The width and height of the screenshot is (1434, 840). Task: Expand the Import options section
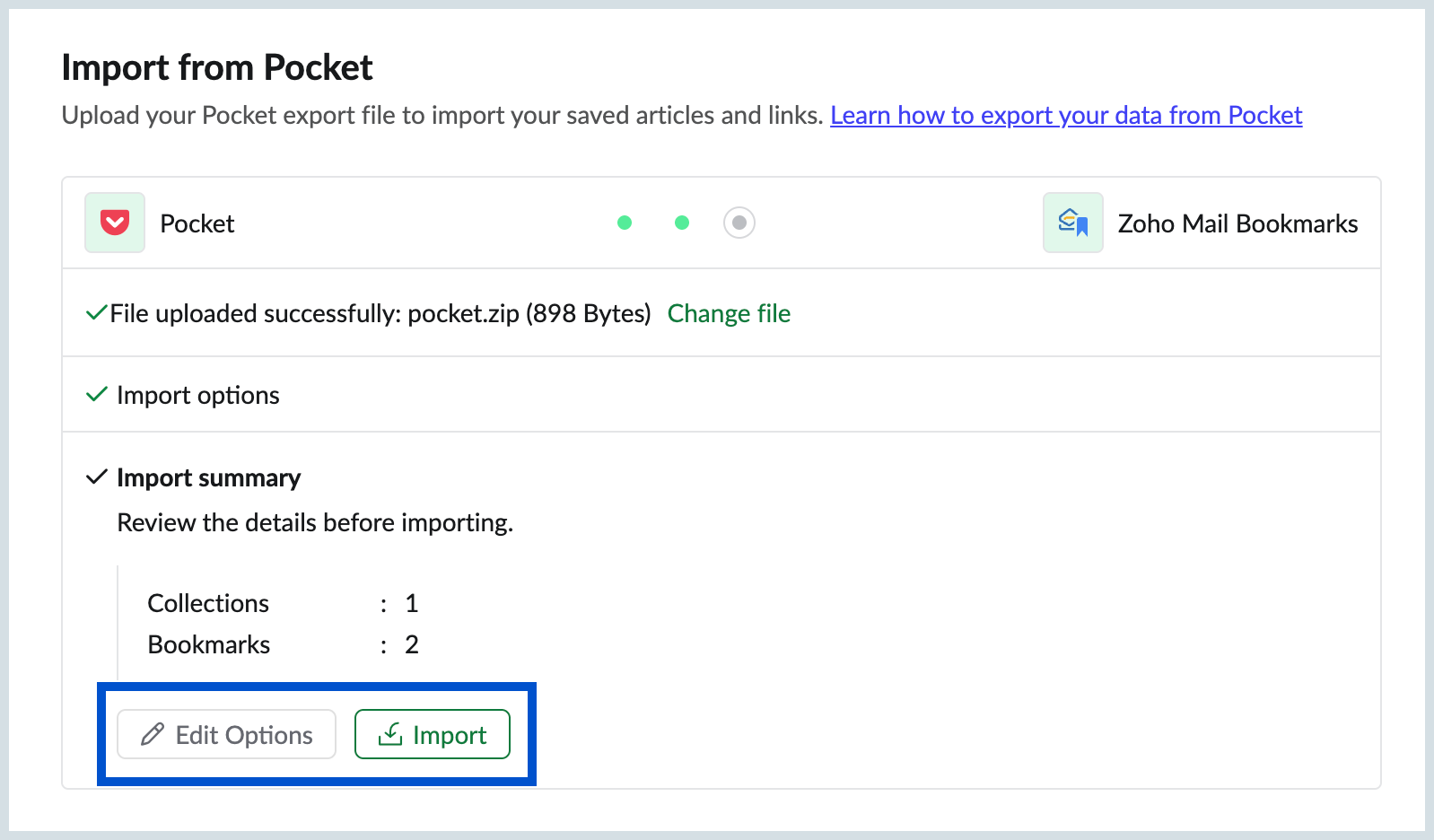pyautogui.click(x=198, y=395)
